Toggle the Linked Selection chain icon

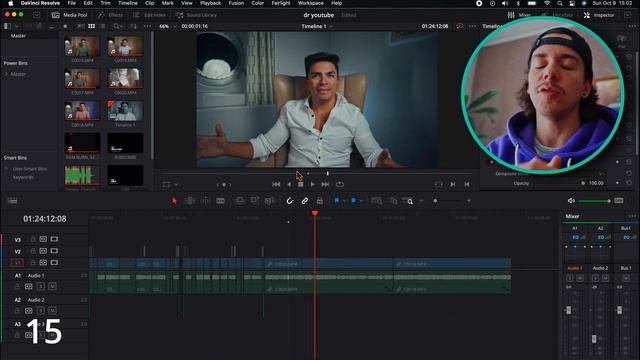tap(304, 201)
